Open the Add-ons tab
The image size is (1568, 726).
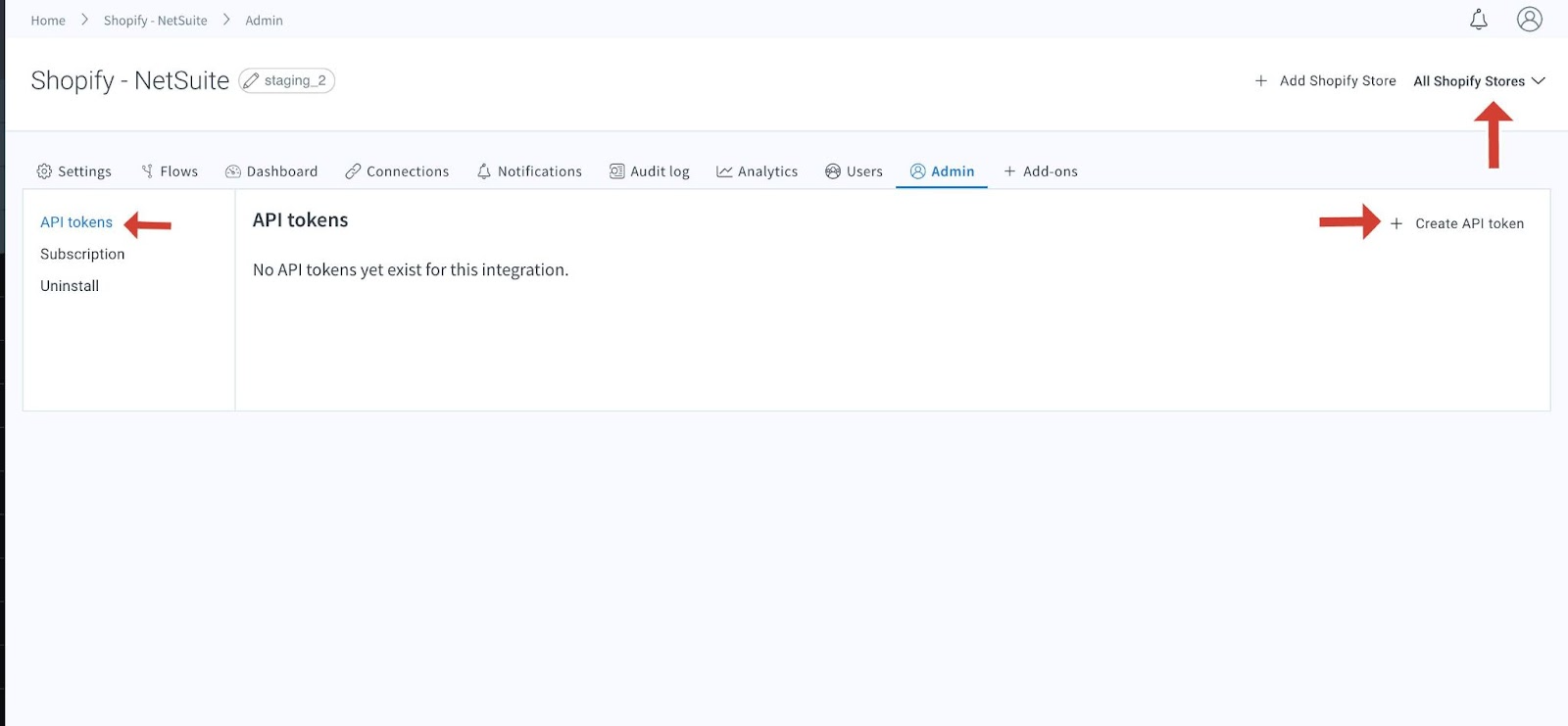point(1040,171)
